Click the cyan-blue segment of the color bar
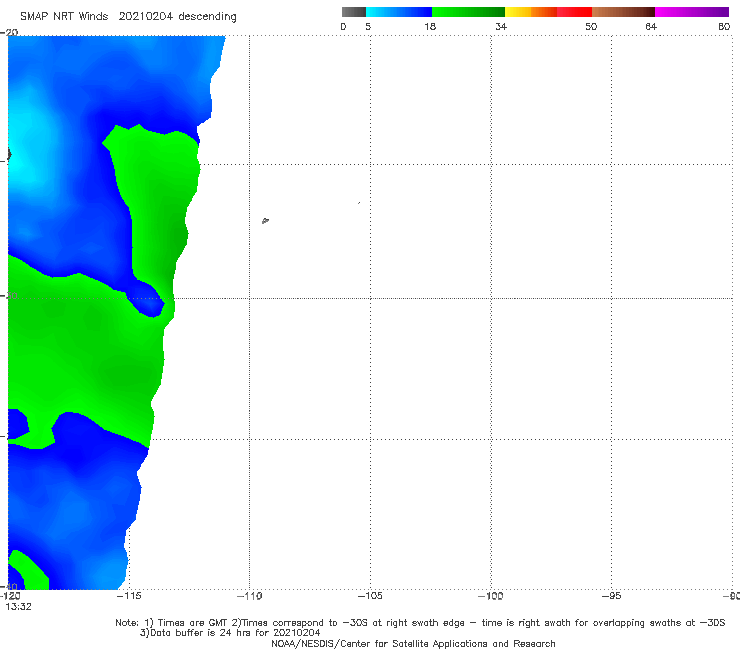This screenshot has width=740, height=650. coord(399,12)
